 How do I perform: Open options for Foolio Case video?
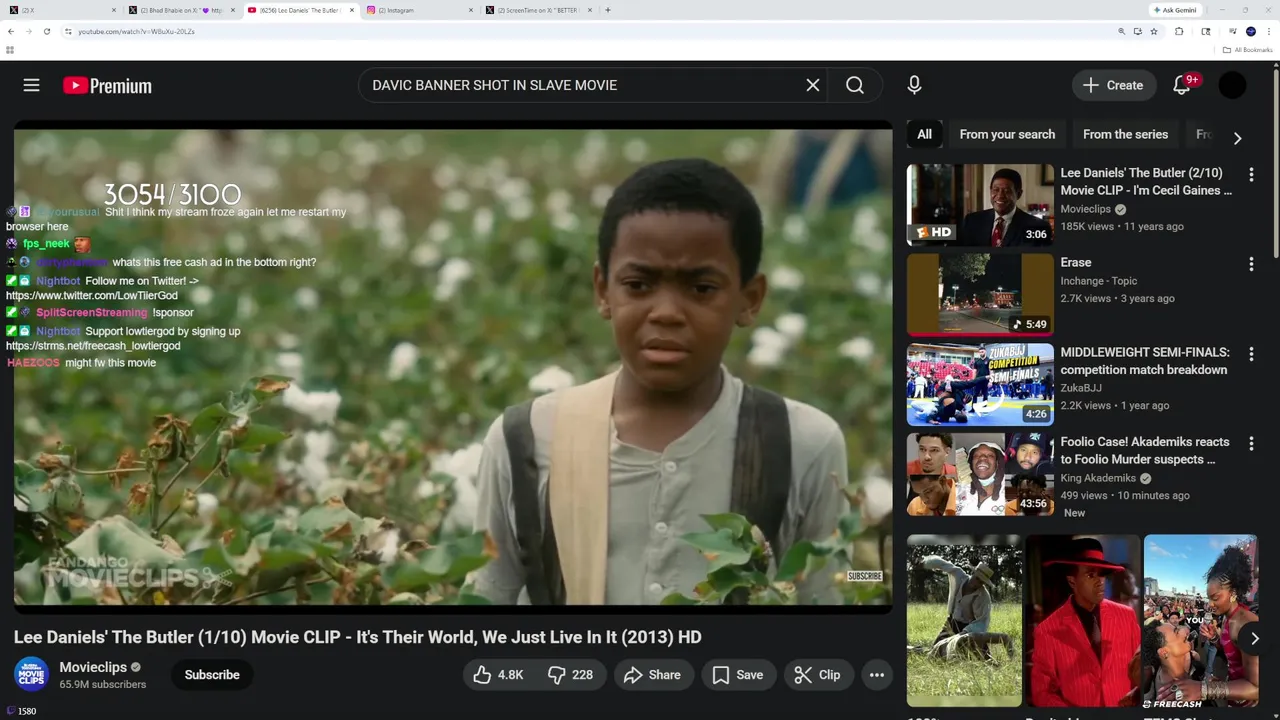(x=1251, y=443)
